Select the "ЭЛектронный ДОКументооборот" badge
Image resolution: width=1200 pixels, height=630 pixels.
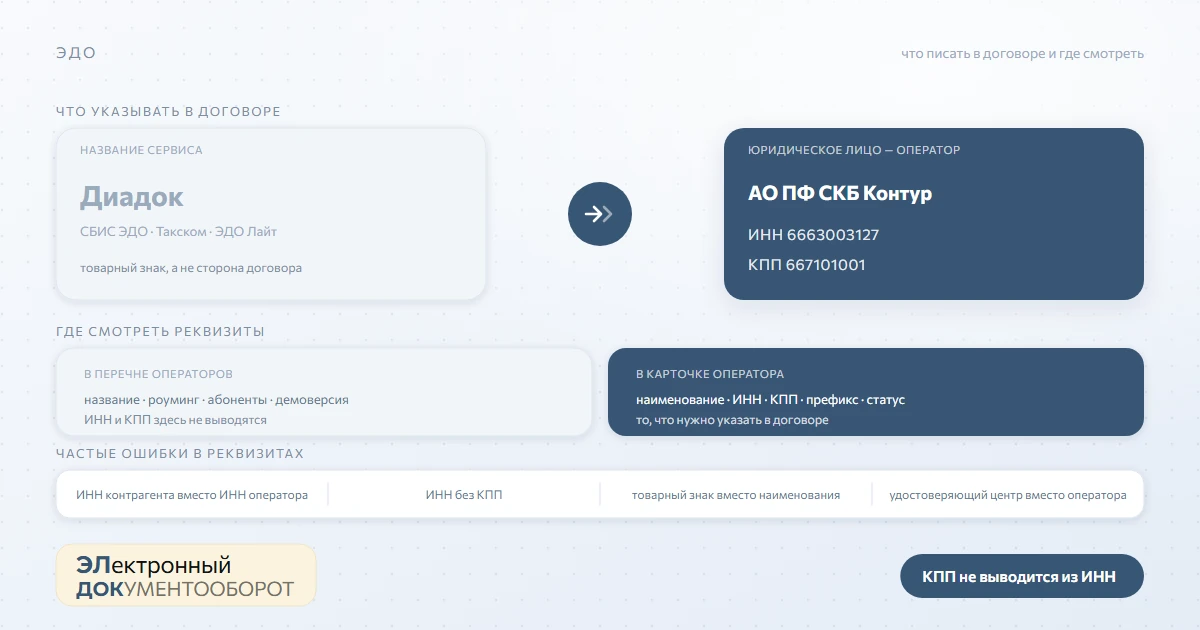coord(186,575)
